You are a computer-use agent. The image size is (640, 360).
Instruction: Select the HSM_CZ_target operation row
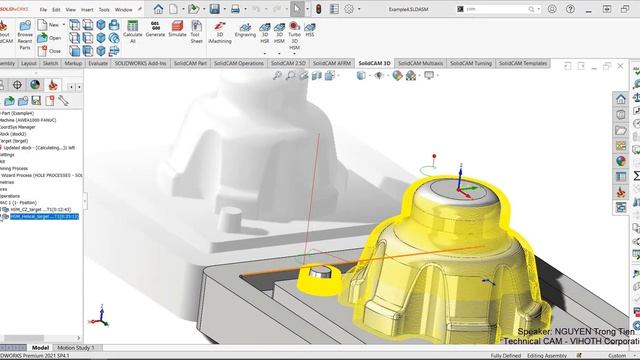[x=41, y=209]
